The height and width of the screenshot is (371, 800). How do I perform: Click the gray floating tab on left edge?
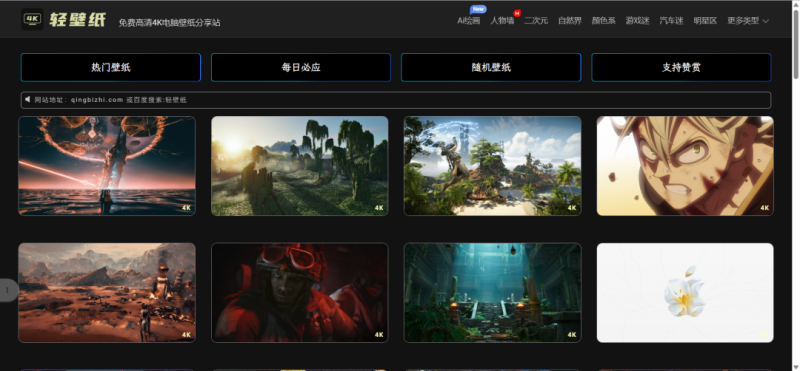pyautogui.click(x=9, y=290)
